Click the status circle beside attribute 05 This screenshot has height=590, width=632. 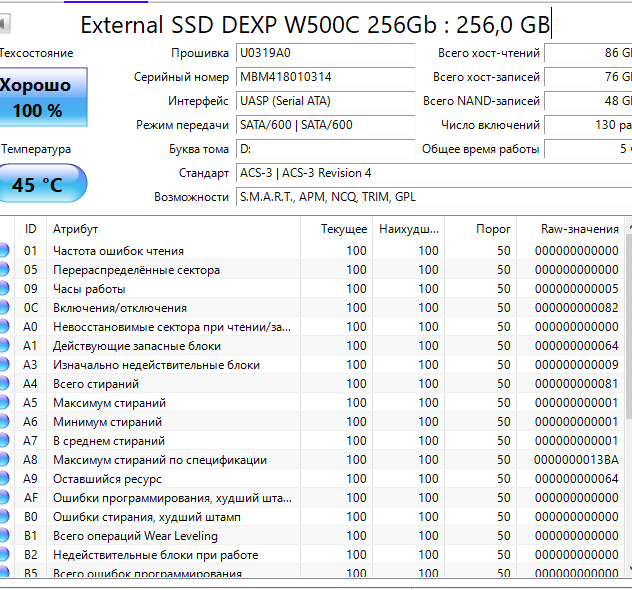point(4,270)
